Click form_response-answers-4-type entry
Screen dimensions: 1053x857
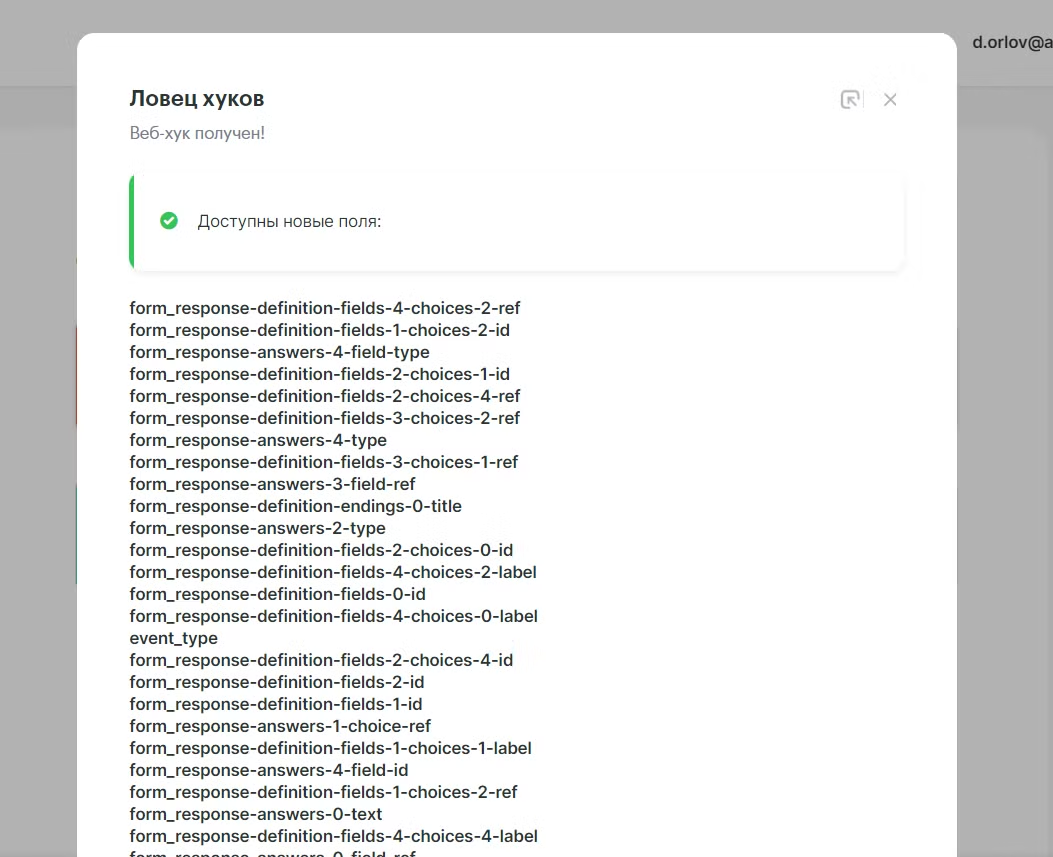click(258, 440)
